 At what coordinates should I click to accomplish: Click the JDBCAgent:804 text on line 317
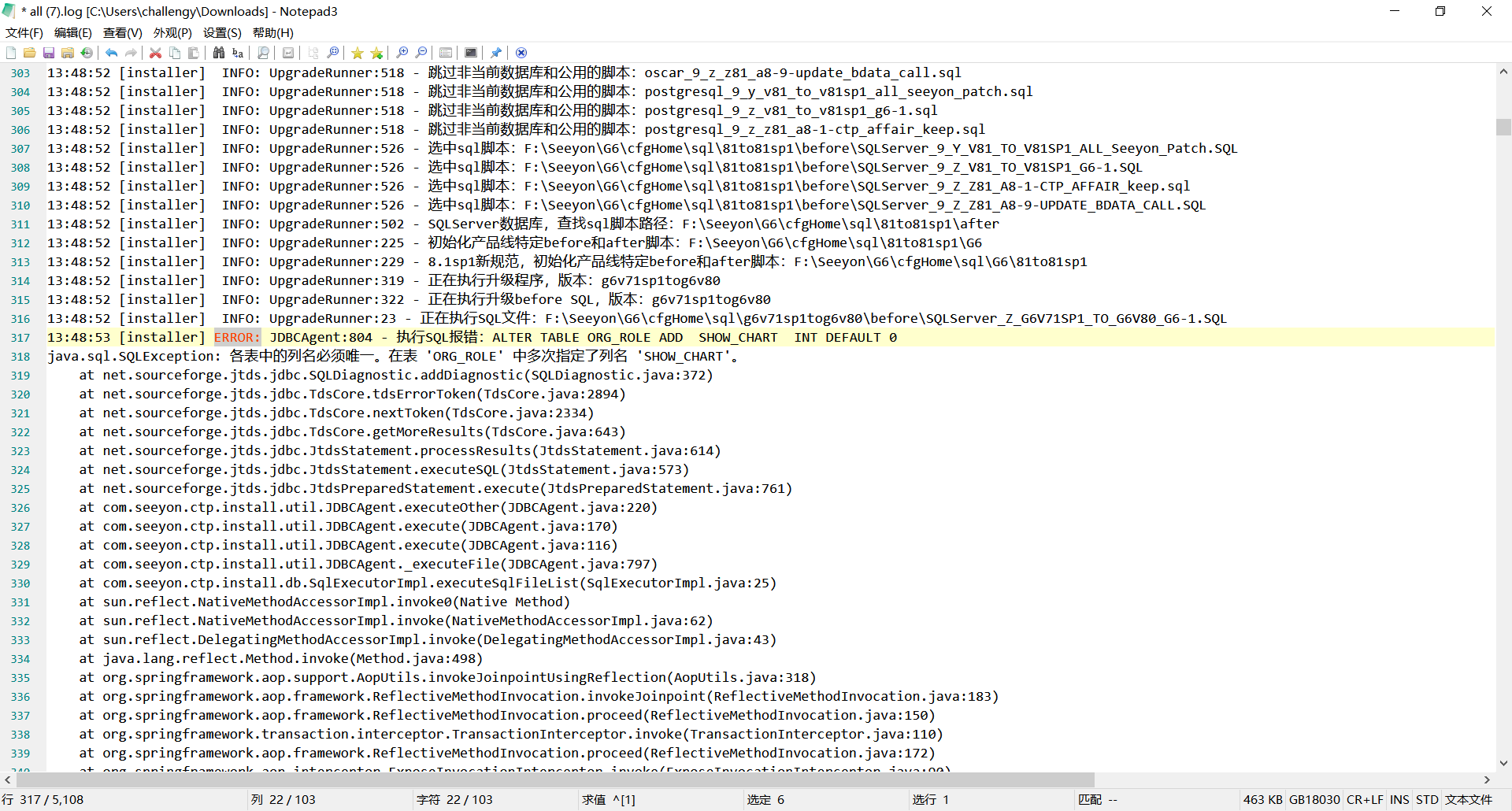click(x=321, y=338)
